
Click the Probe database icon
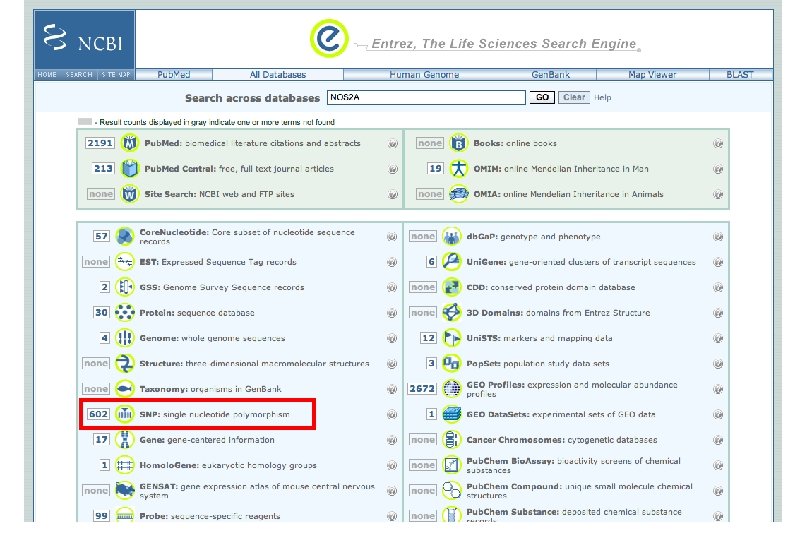pyautogui.click(x=124, y=515)
